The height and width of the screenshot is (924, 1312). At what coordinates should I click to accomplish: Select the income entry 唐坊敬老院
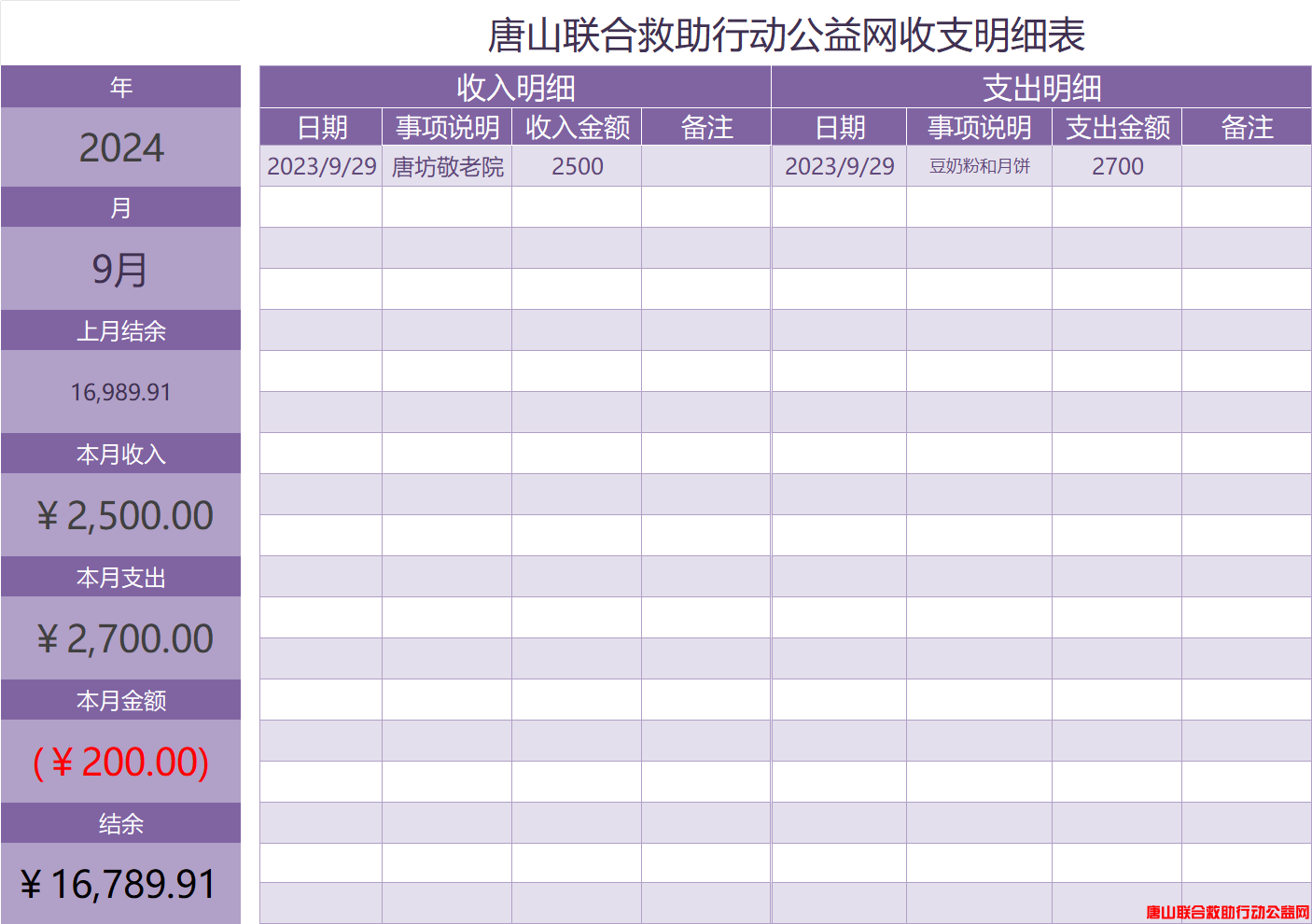pyautogui.click(x=447, y=167)
